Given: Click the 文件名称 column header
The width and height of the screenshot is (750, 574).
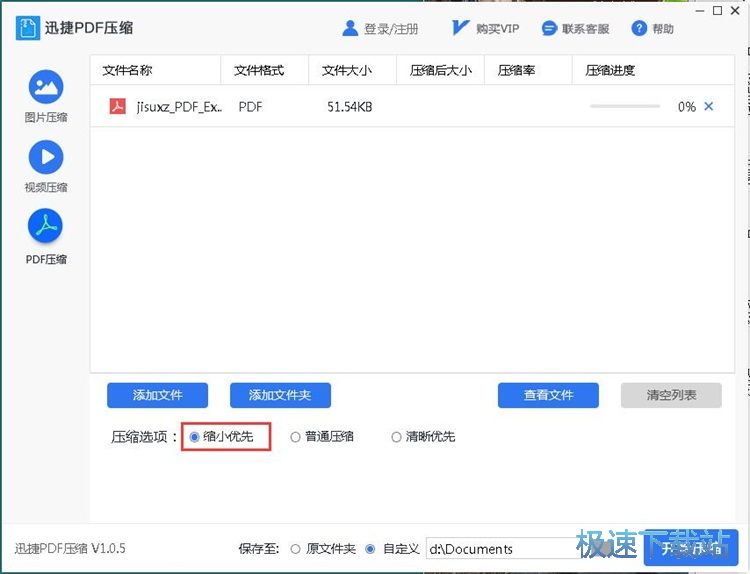Looking at the screenshot, I should [155, 70].
